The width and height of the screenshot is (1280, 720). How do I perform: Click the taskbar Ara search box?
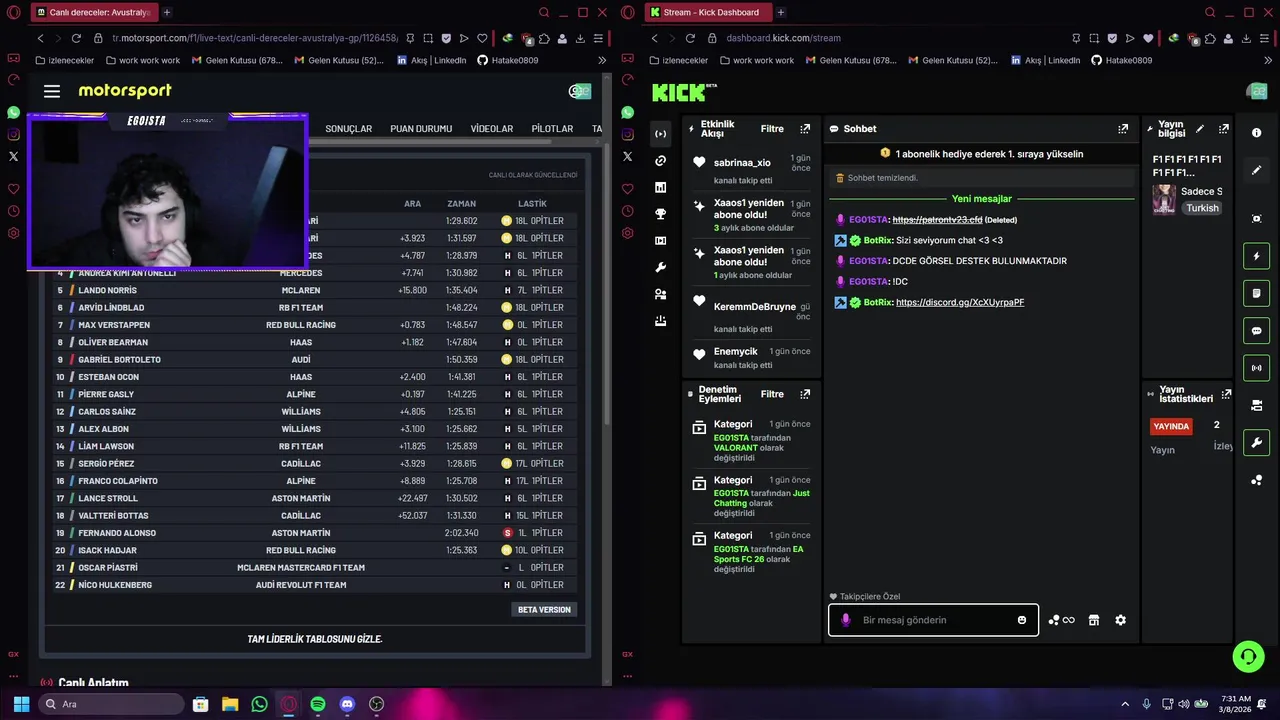[111, 704]
